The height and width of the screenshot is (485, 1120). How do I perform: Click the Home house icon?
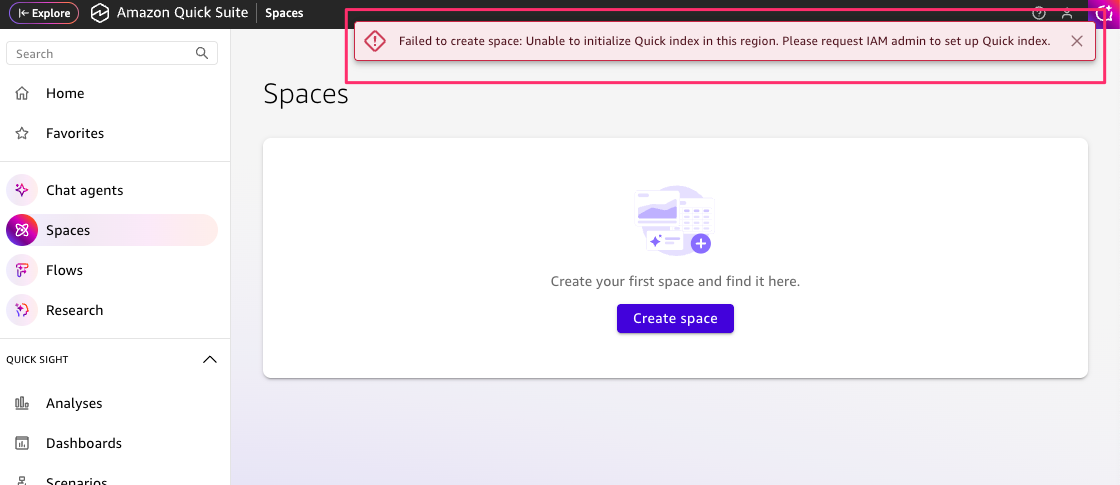tap(22, 94)
